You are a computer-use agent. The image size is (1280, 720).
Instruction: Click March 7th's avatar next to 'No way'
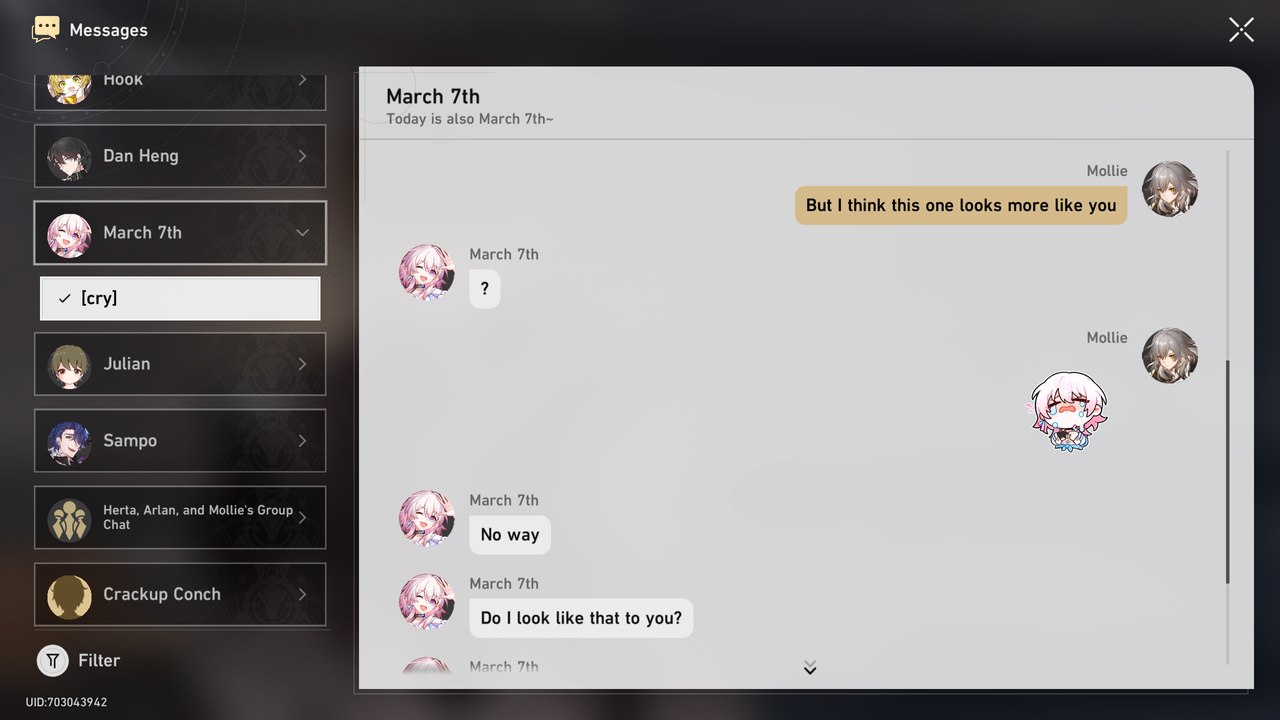coord(427,518)
